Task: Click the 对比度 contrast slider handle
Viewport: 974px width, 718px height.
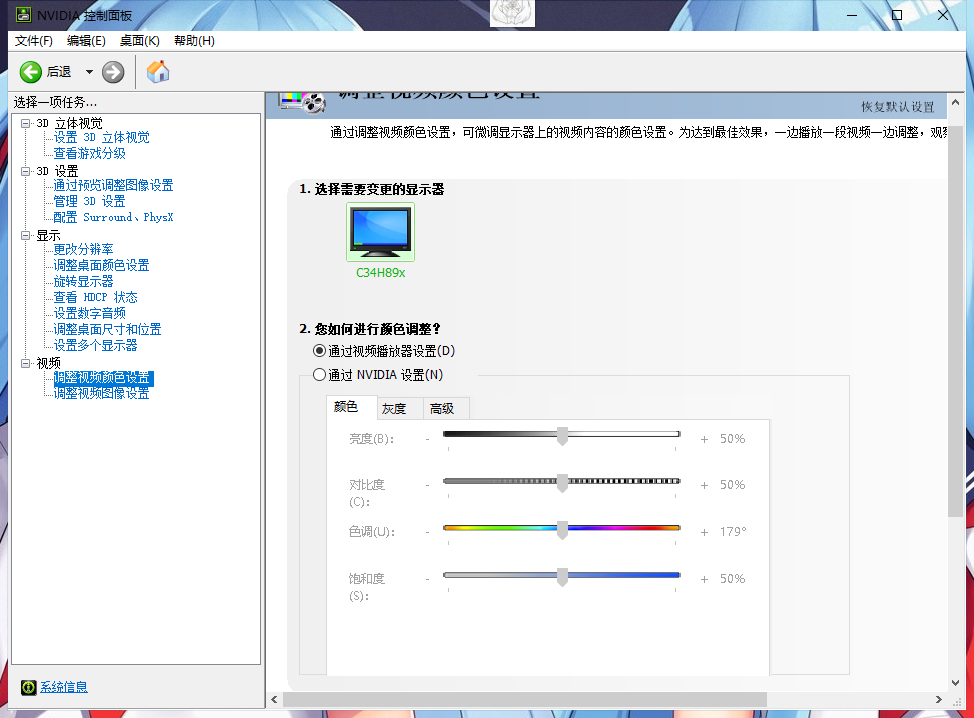Action: click(562, 483)
